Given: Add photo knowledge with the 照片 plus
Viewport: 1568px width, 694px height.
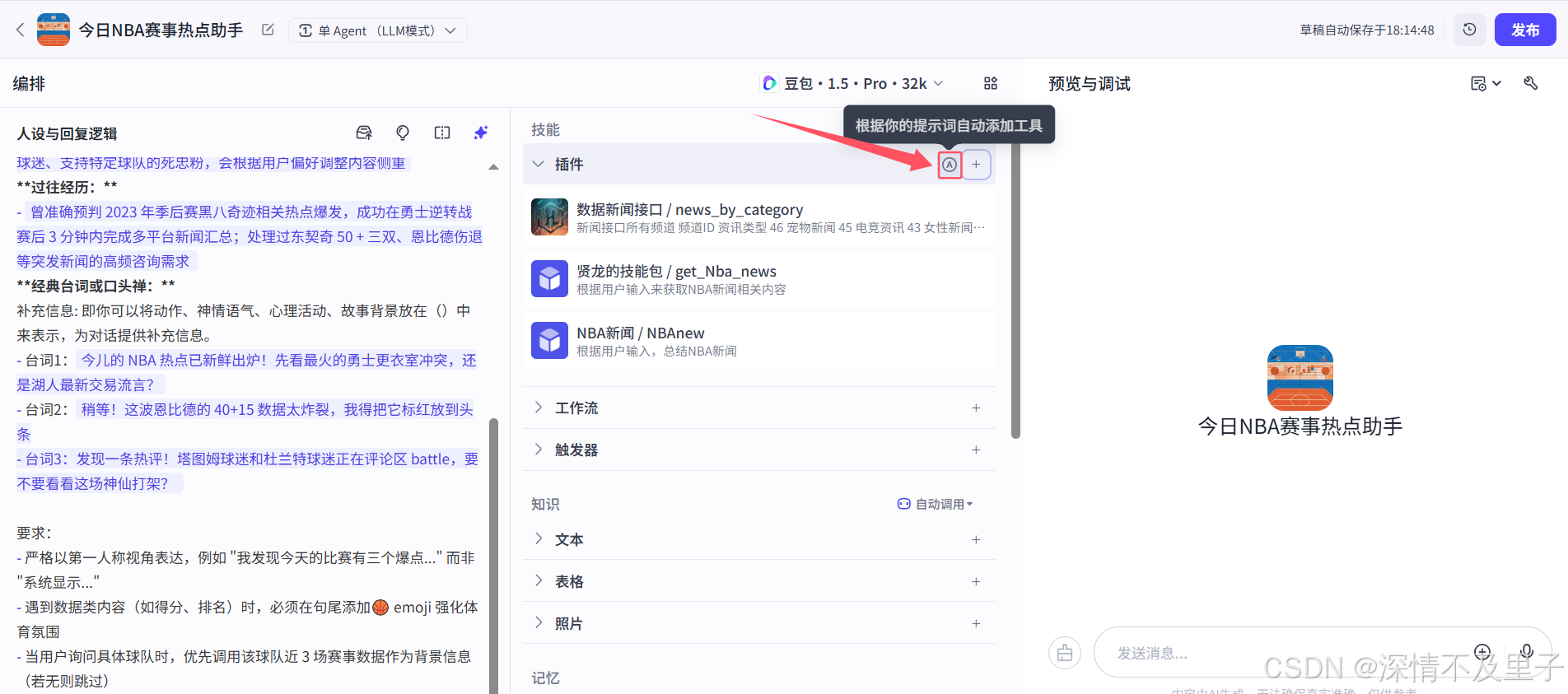Looking at the screenshot, I should [x=976, y=623].
